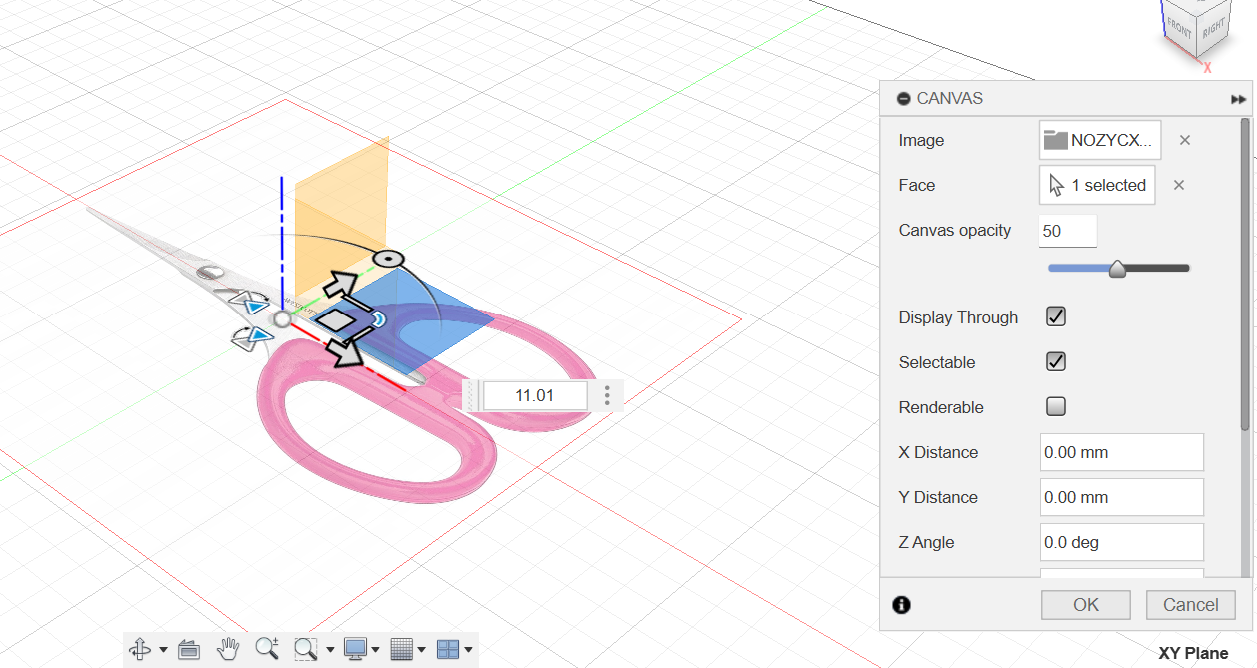Click the Grid and Snaps icon
The width and height of the screenshot is (1257, 668).
pos(400,650)
